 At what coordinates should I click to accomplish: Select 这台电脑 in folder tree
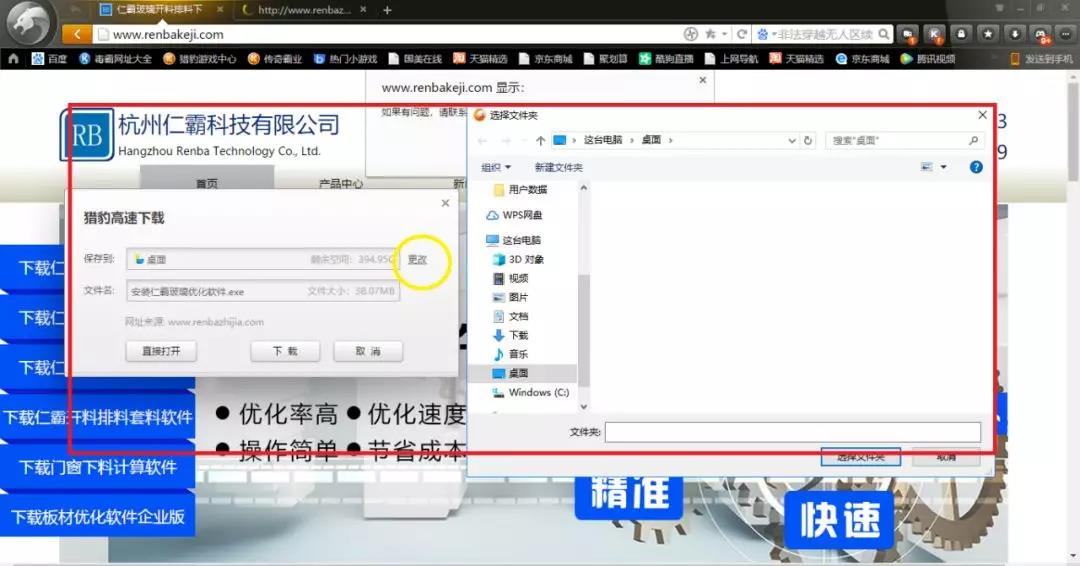(513, 240)
